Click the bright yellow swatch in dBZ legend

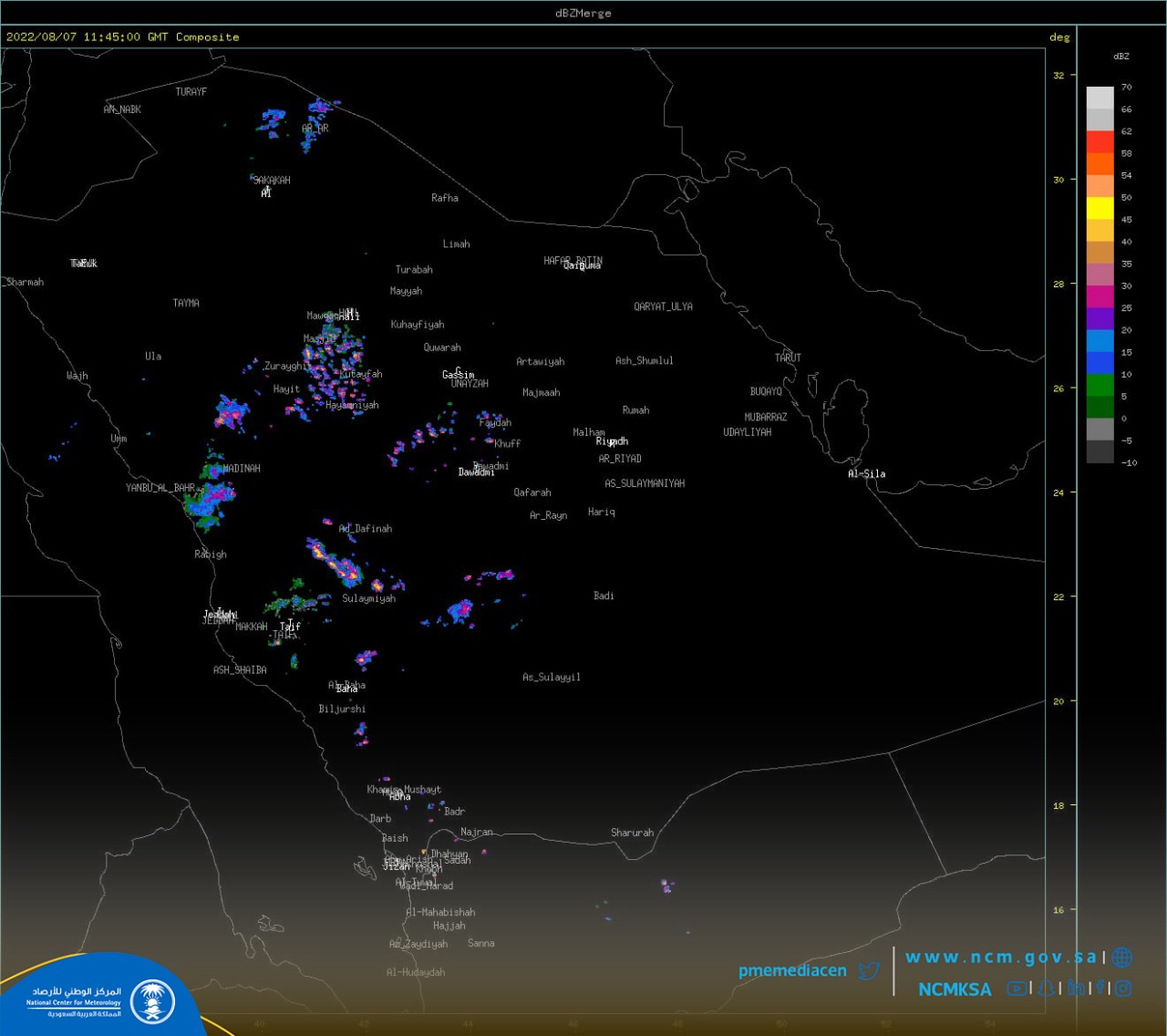pyautogui.click(x=1100, y=208)
